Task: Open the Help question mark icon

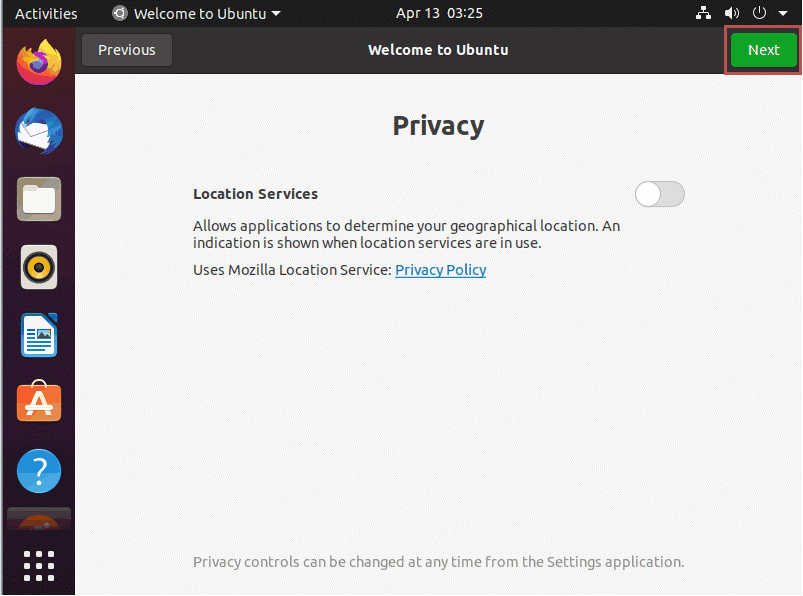Action: [x=39, y=471]
